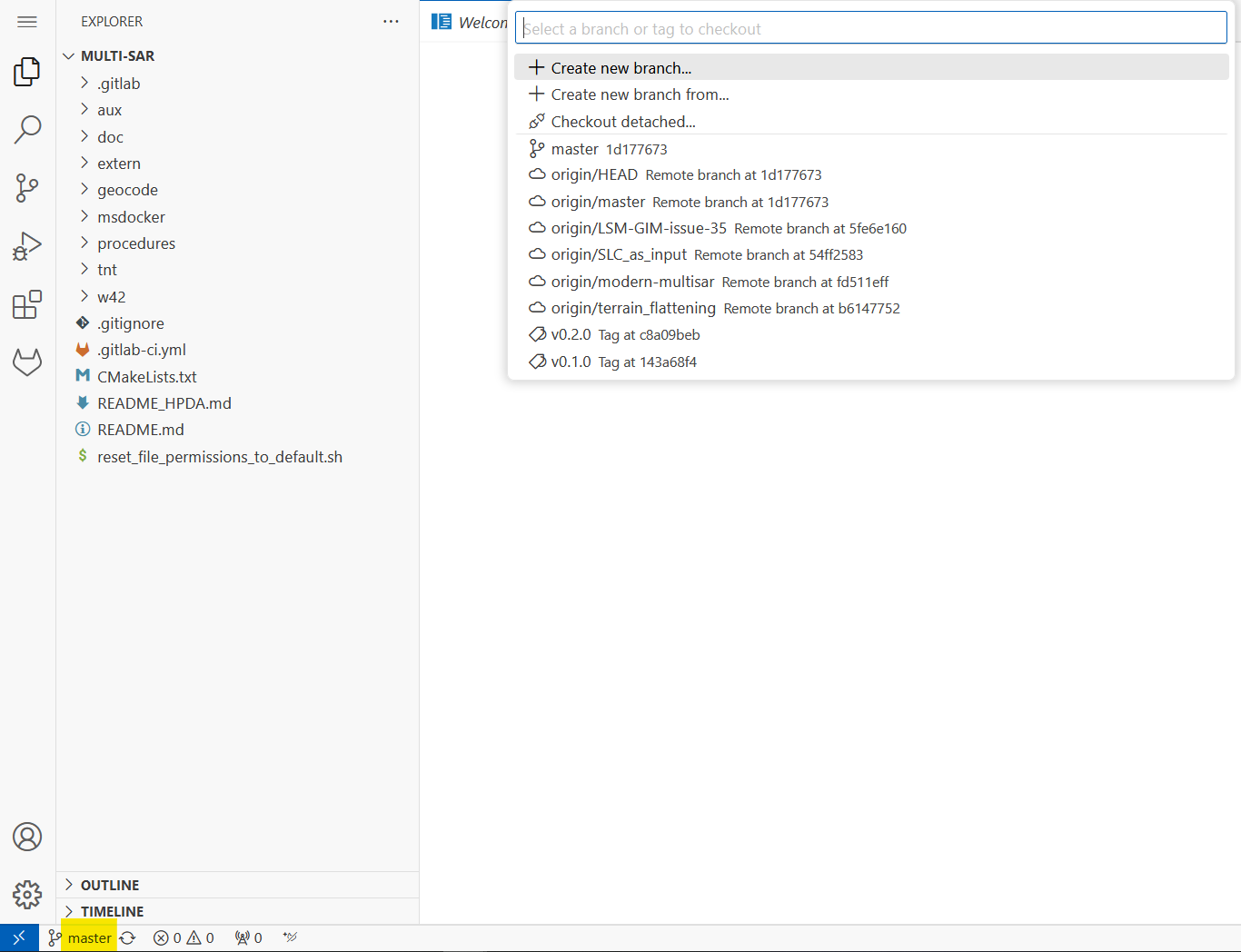Click the rightmost status bar plug icon
Image resolution: width=1241 pixels, height=952 pixels.
[x=290, y=937]
